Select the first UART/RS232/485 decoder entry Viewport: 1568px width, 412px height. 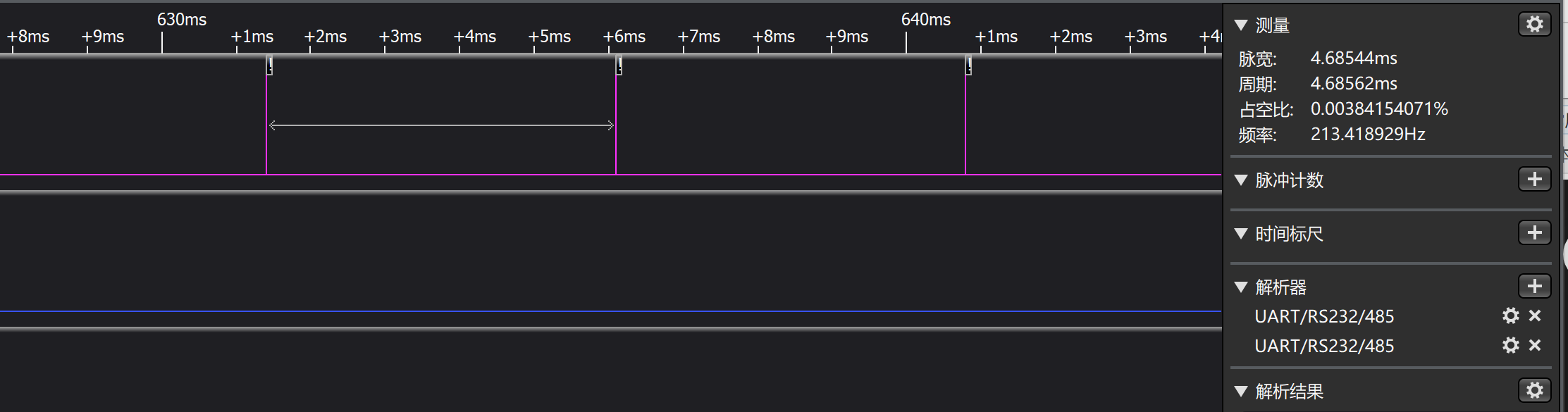1323,317
